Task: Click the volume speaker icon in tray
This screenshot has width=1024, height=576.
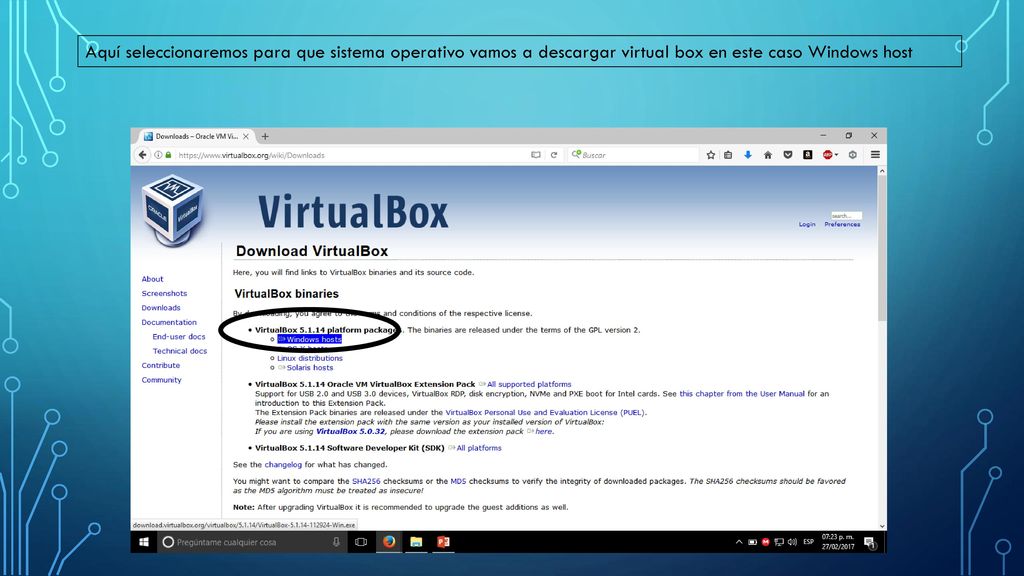Action: click(792, 542)
